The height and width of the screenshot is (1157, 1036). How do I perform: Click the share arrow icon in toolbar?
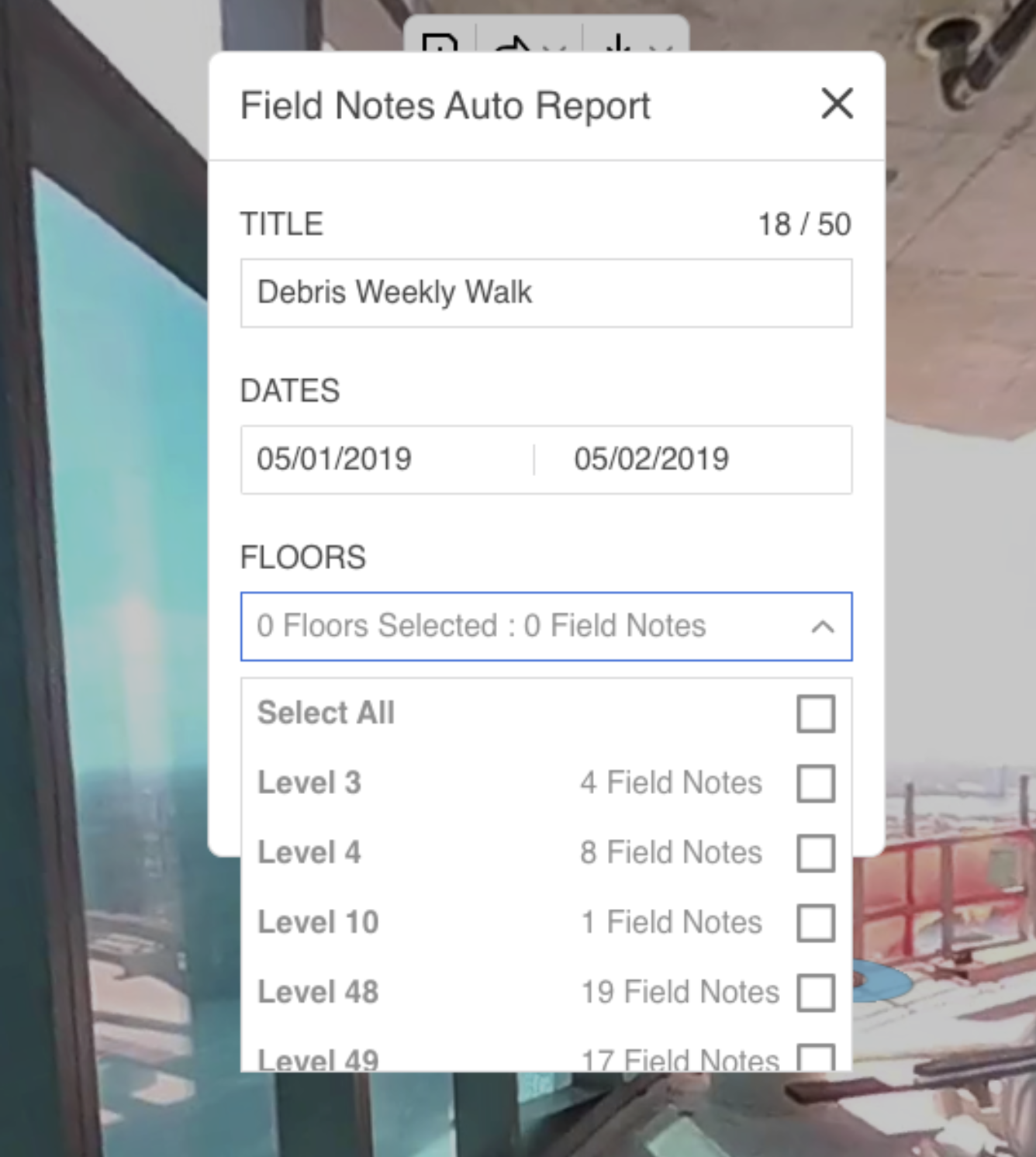pyautogui.click(x=512, y=44)
